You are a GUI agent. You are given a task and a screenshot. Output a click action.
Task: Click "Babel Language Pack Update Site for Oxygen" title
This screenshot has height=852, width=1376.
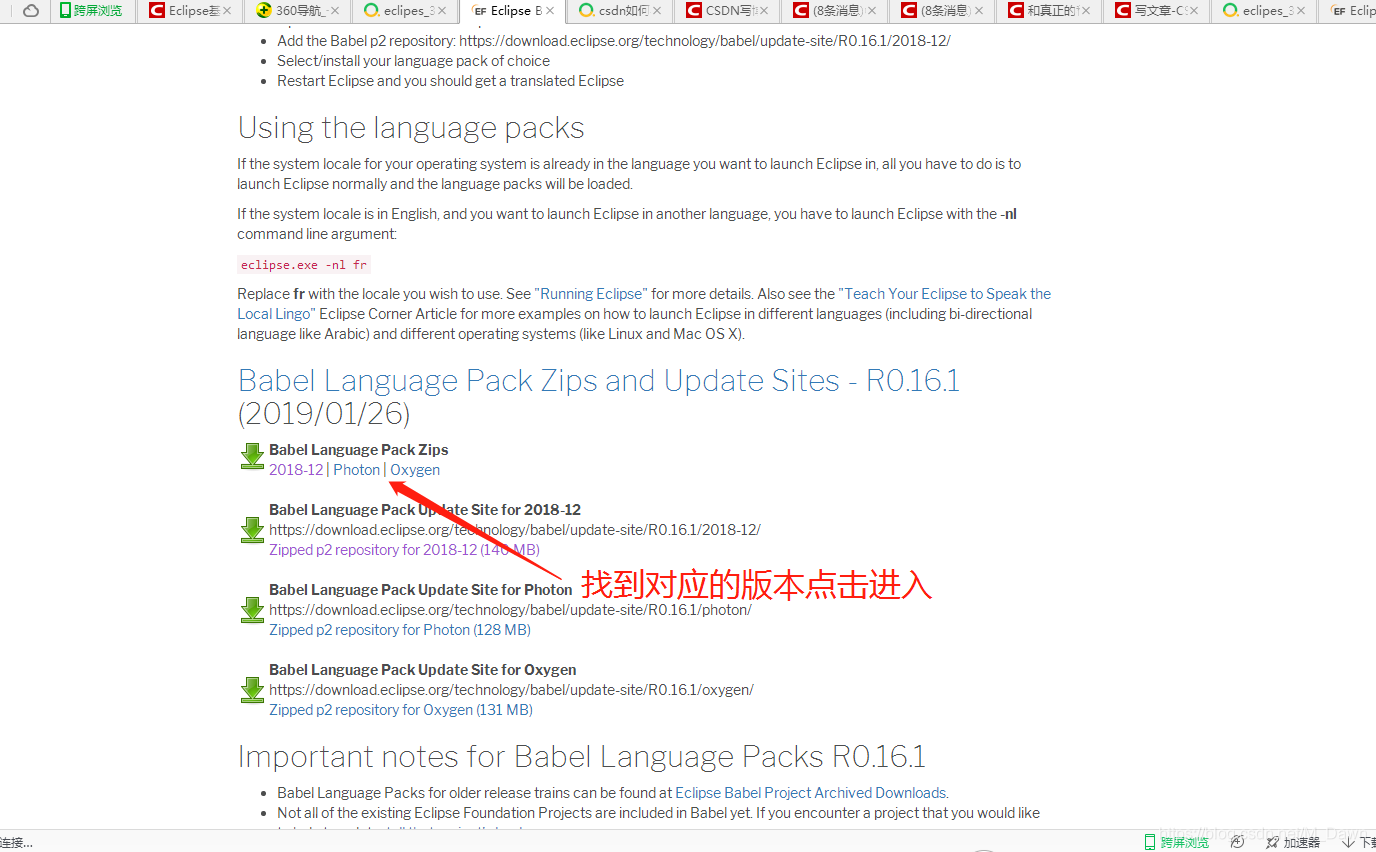423,670
